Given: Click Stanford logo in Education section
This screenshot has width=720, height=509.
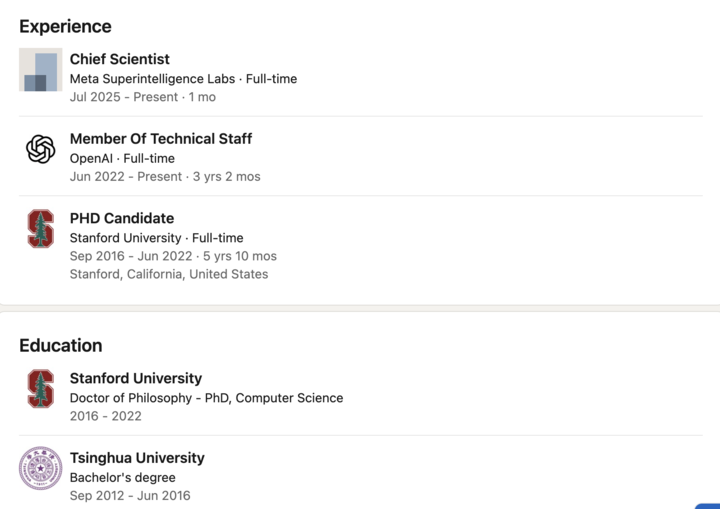Looking at the screenshot, I should point(40,389).
